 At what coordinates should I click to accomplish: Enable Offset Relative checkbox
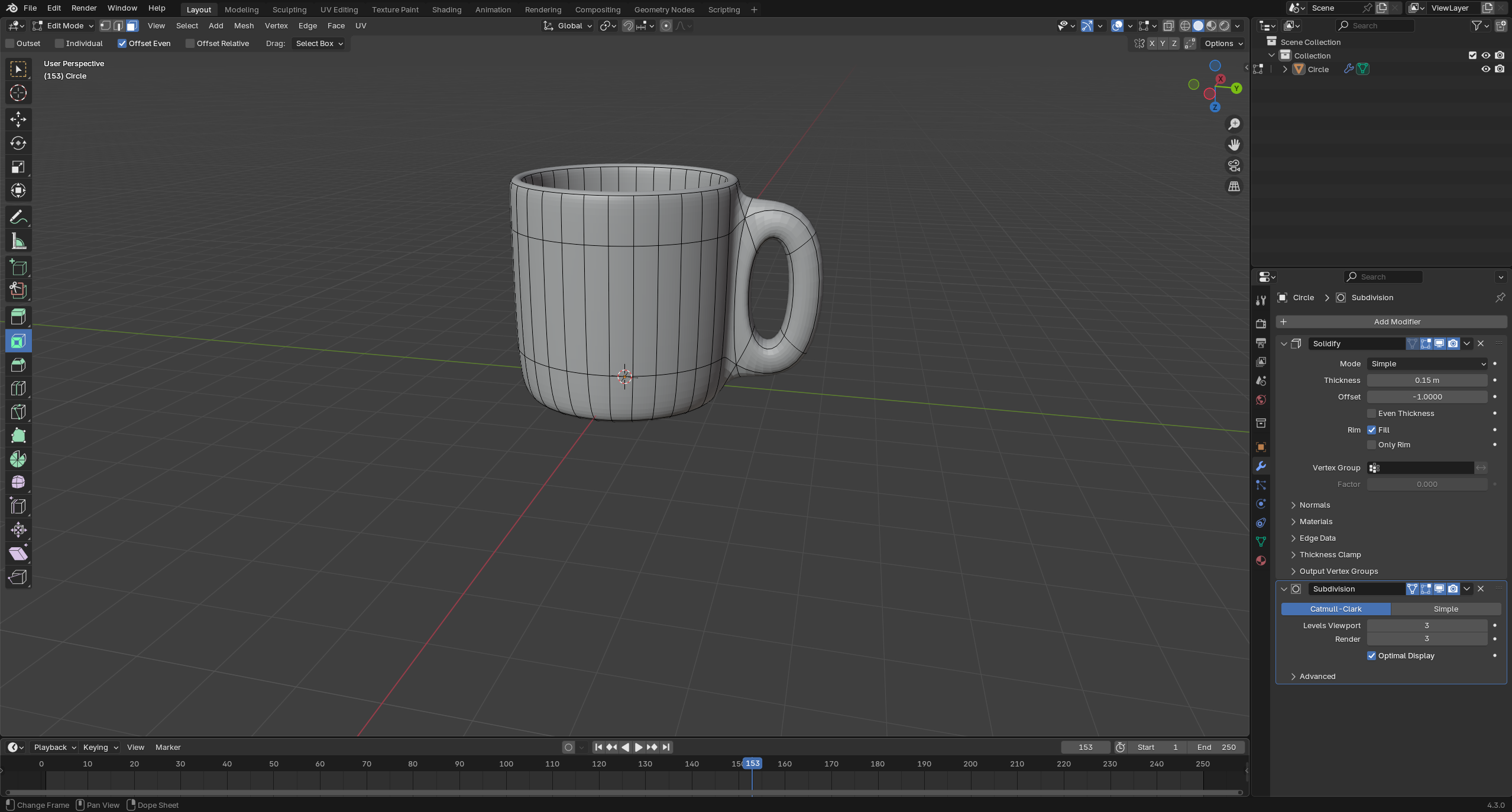190,43
